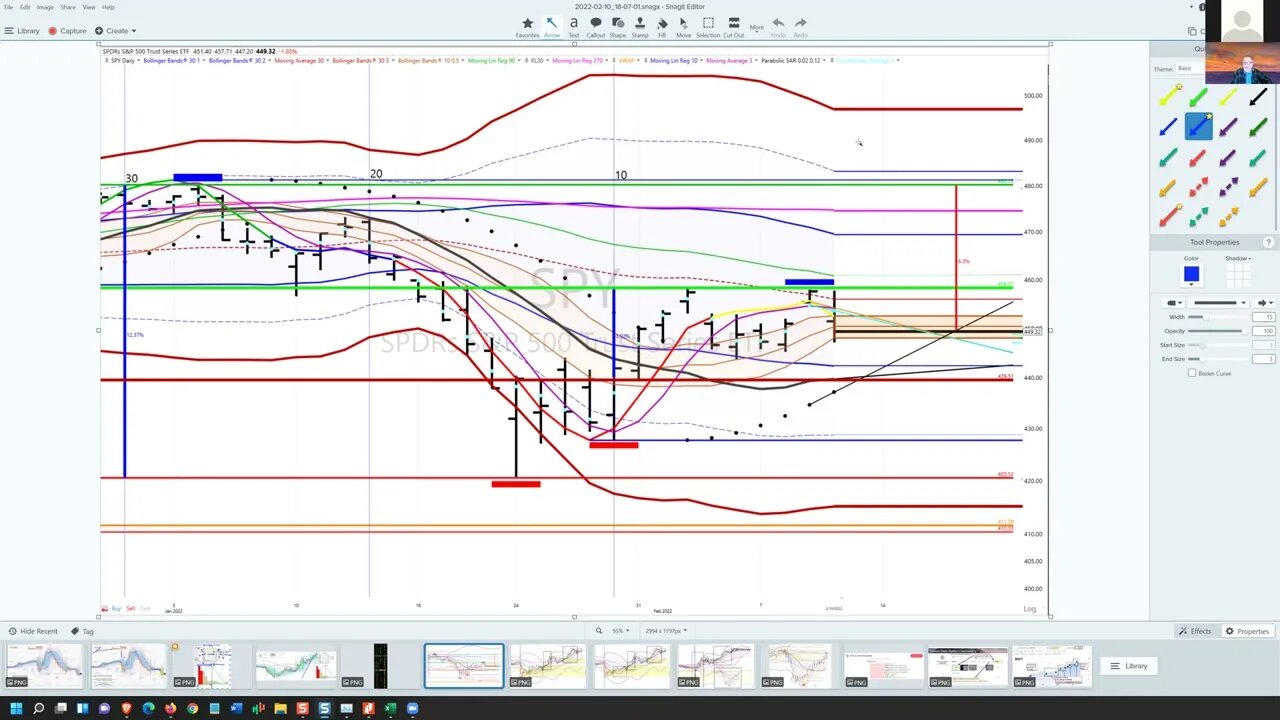Toggle the Bezier Curve checkbox

pyautogui.click(x=1192, y=373)
